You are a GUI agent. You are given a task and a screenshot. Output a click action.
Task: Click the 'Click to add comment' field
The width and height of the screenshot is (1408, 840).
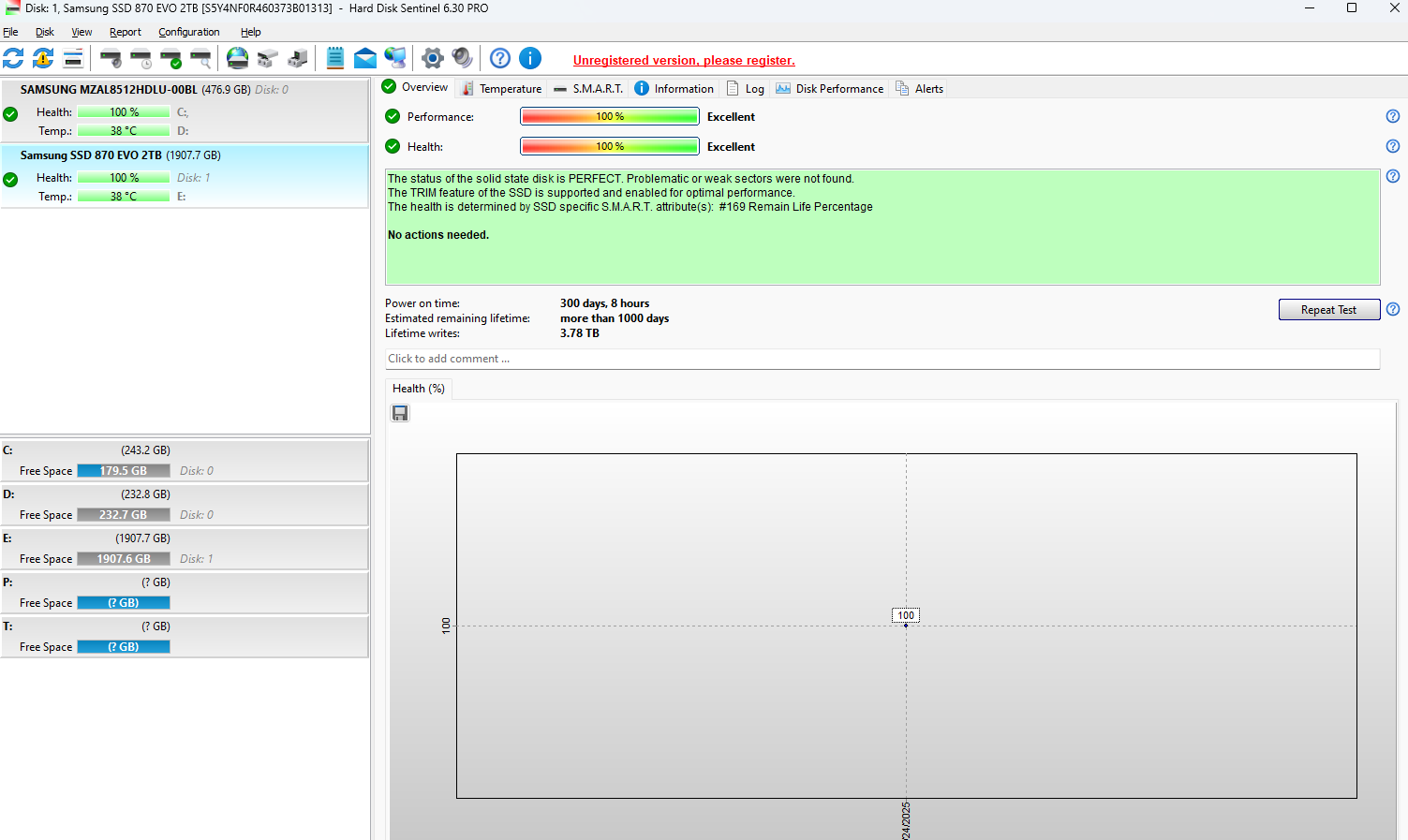pos(881,359)
